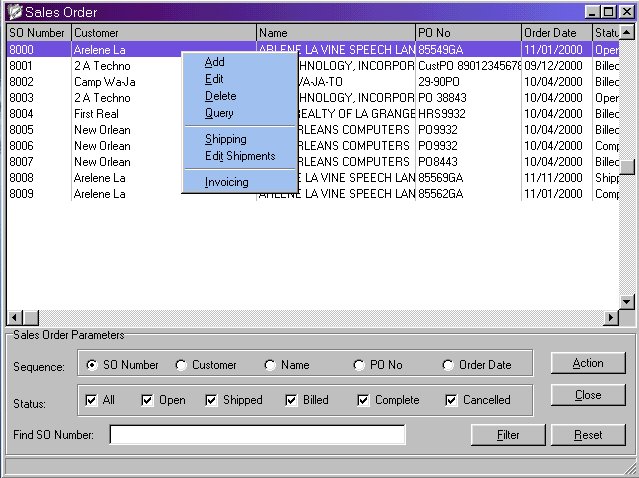Select the Customer sequence radio button
The height and width of the screenshot is (478, 639).
click(x=181, y=365)
